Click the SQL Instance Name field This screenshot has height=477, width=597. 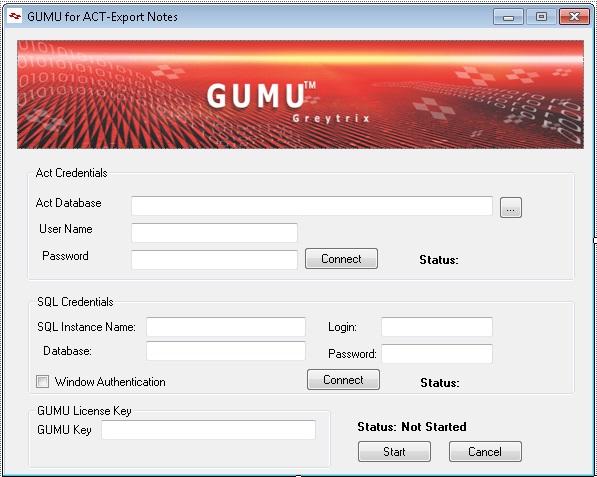tap(226, 327)
